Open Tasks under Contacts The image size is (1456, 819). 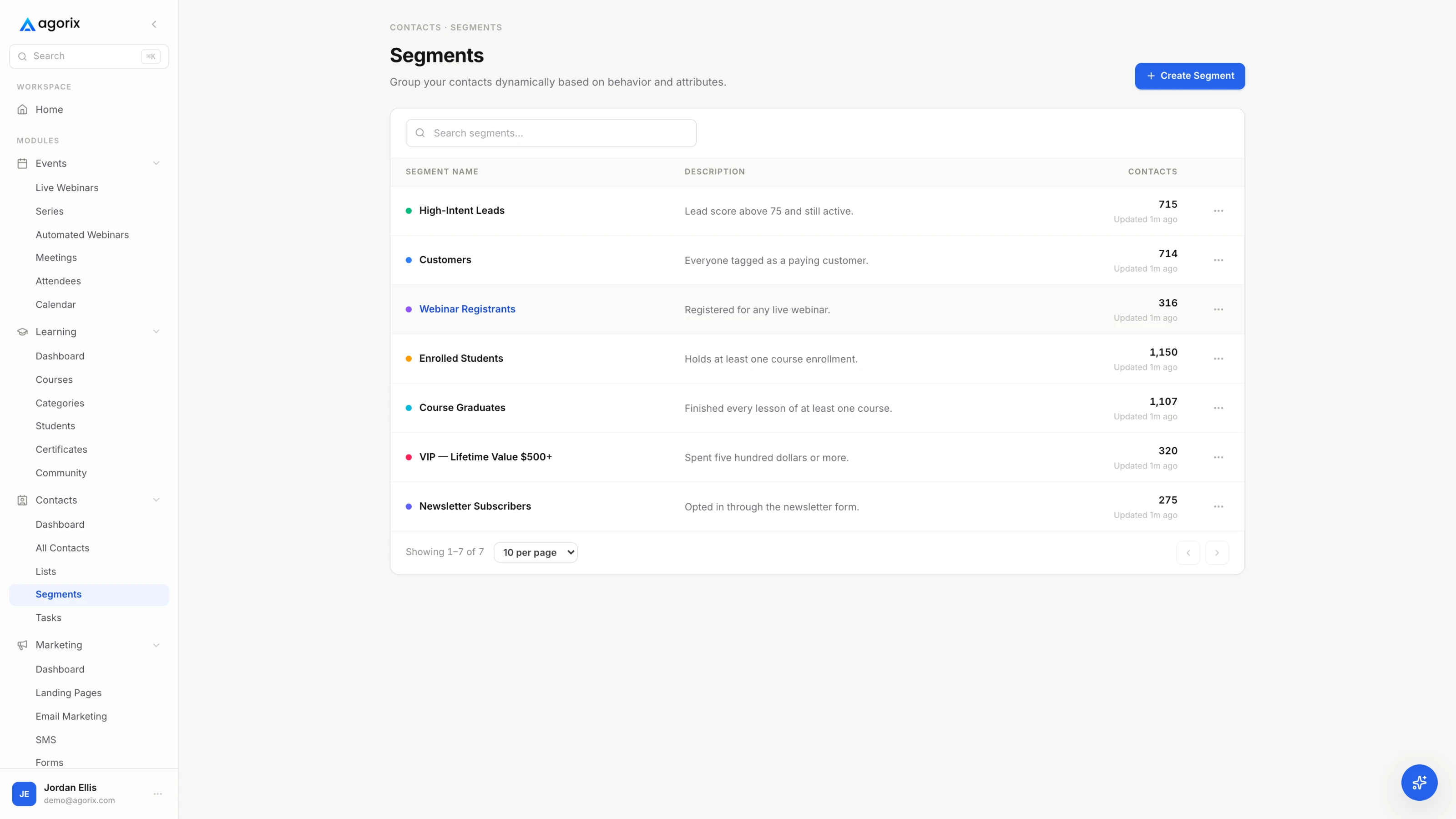point(48,618)
